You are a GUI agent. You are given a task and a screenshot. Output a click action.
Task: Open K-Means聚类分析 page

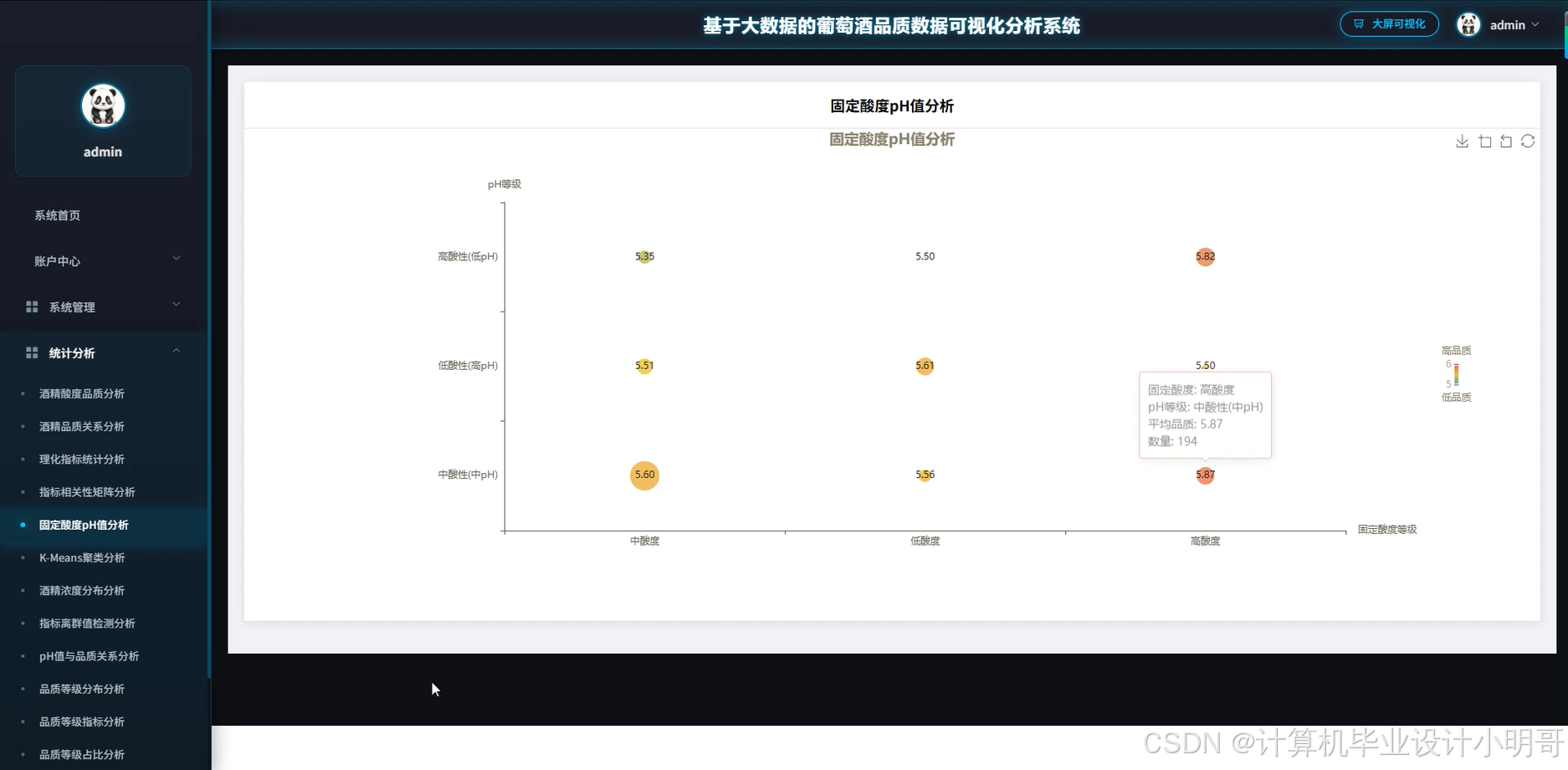tap(82, 557)
